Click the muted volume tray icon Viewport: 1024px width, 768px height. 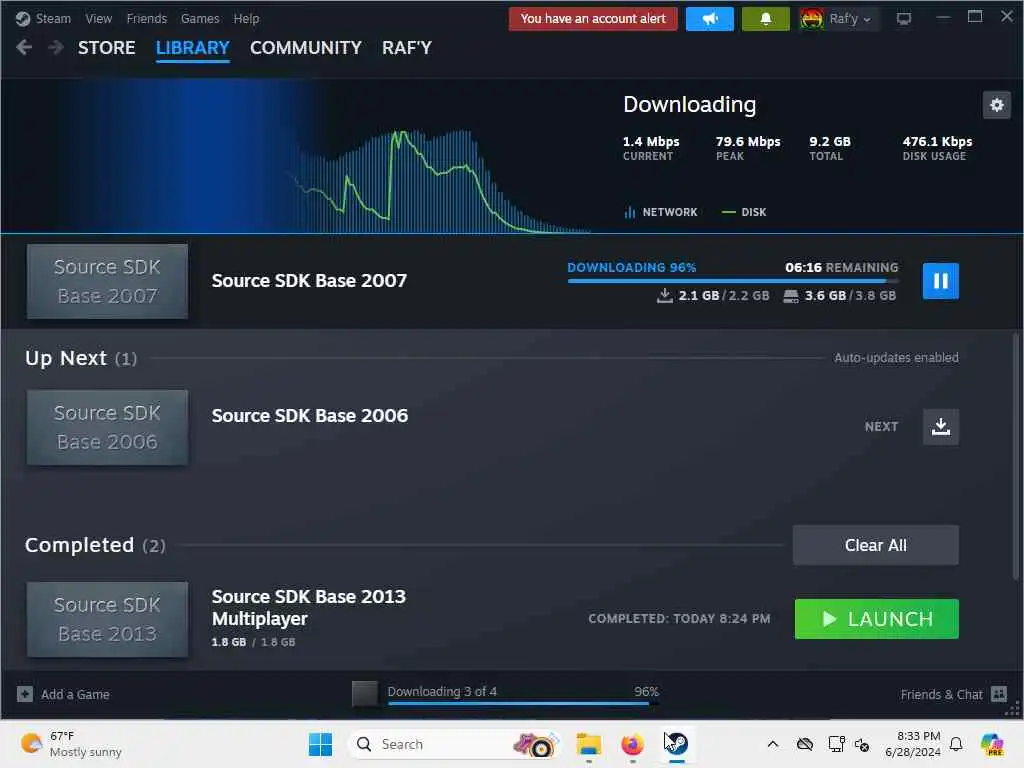tap(862, 744)
